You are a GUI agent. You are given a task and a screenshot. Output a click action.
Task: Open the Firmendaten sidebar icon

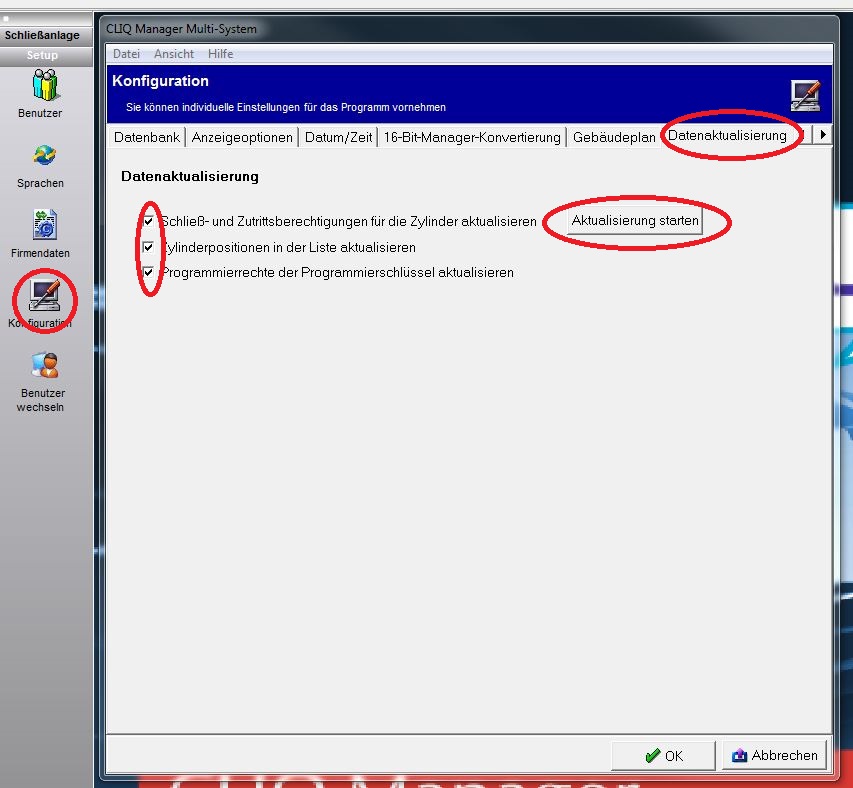45,224
